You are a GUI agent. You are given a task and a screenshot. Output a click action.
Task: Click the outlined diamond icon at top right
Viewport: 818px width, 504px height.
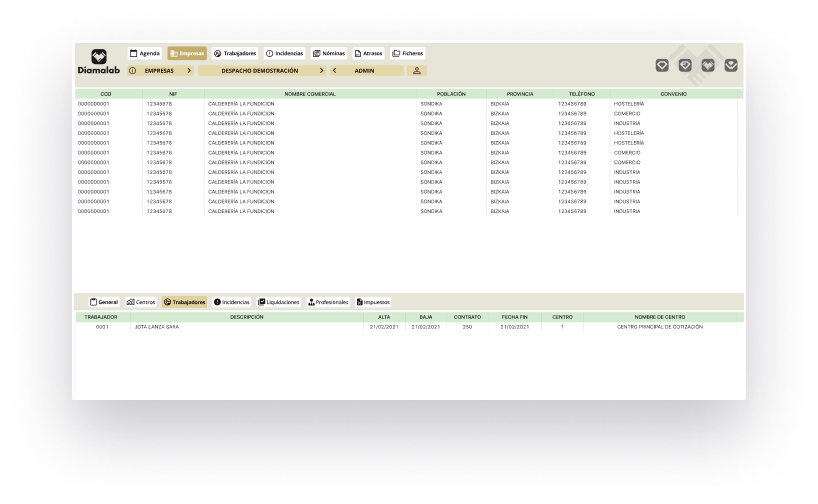pyautogui.click(x=662, y=65)
